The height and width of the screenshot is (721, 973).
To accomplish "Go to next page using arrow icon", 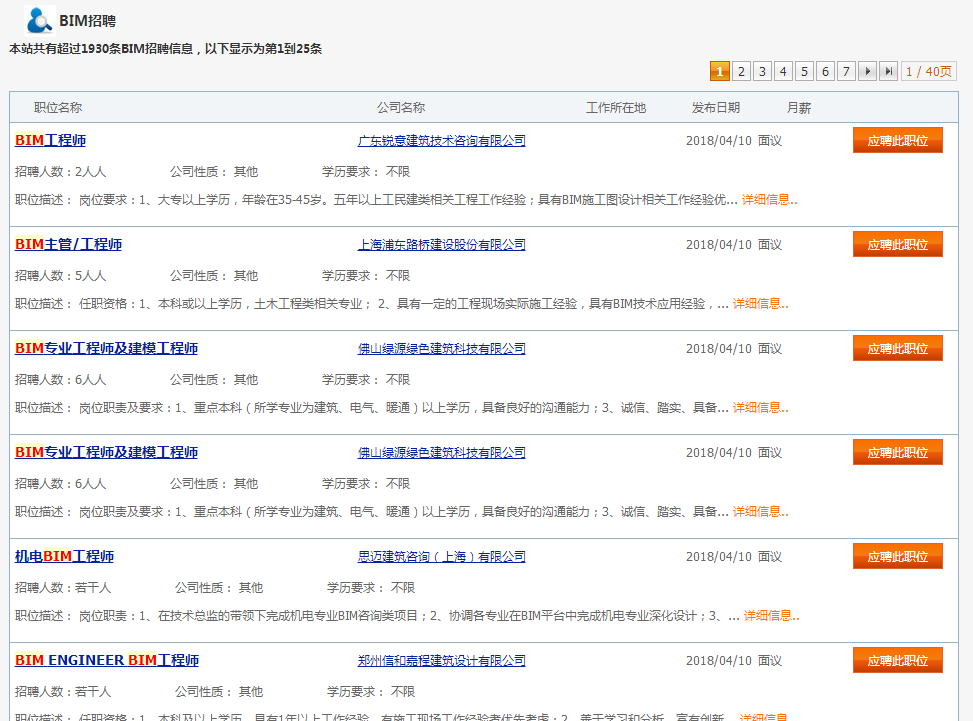I will tap(866, 71).
